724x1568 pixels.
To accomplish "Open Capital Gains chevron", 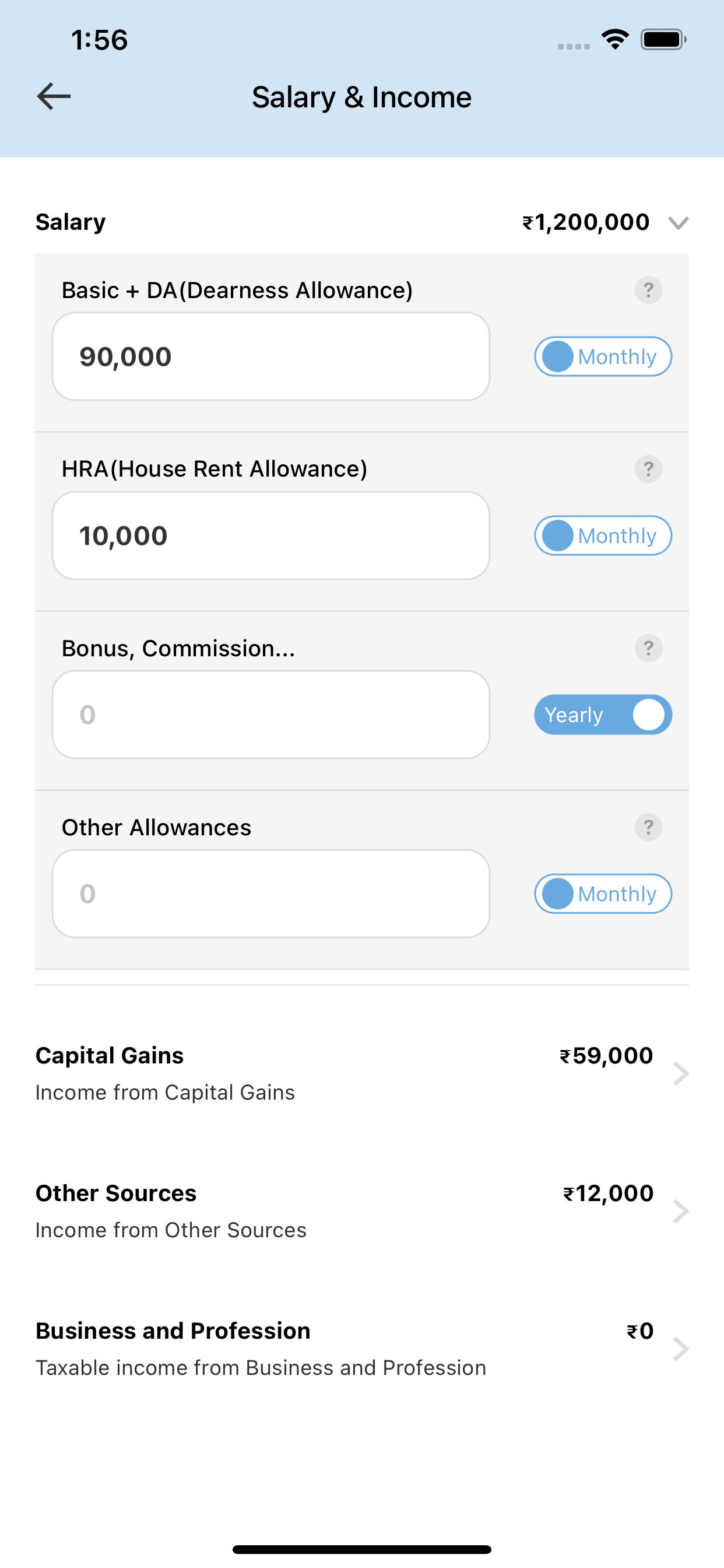I will (x=681, y=1074).
